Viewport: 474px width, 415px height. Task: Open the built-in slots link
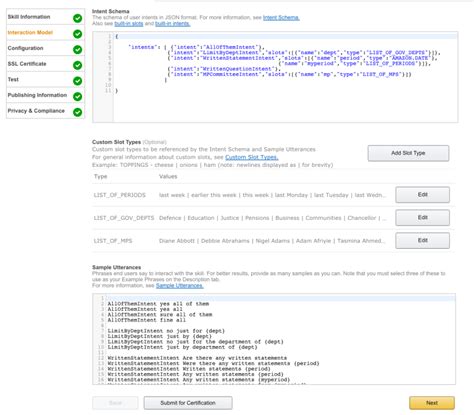coord(129,24)
